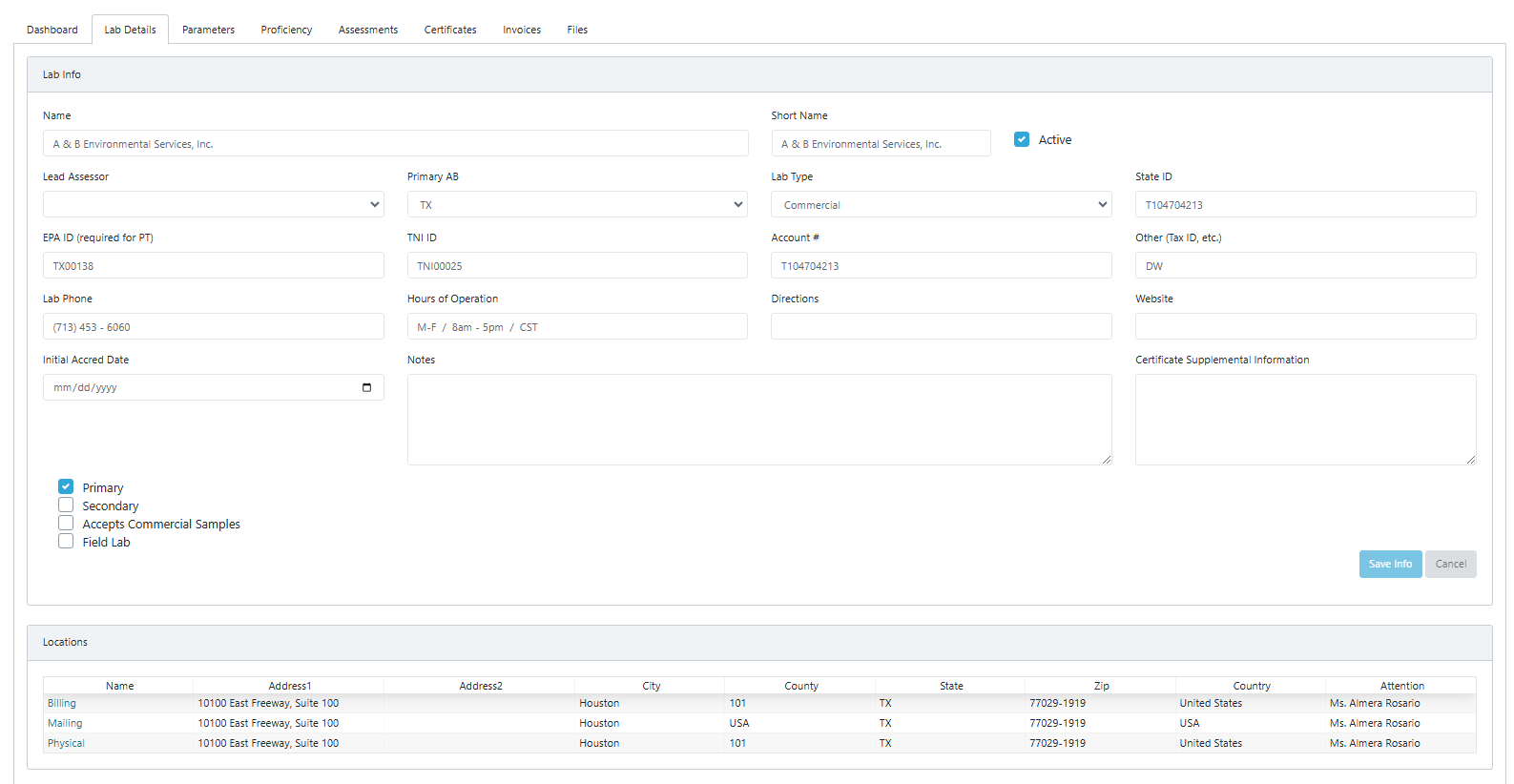Tick the Field Lab checkbox
Image resolution: width=1514 pixels, height=784 pixels.
pos(66,541)
